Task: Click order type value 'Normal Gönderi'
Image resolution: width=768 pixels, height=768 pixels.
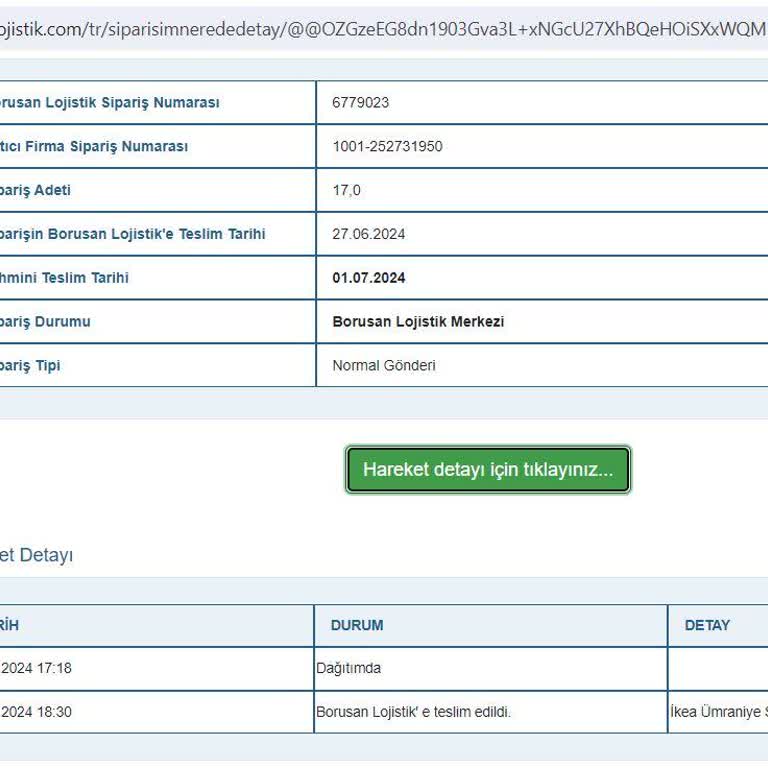Action: coord(384,365)
